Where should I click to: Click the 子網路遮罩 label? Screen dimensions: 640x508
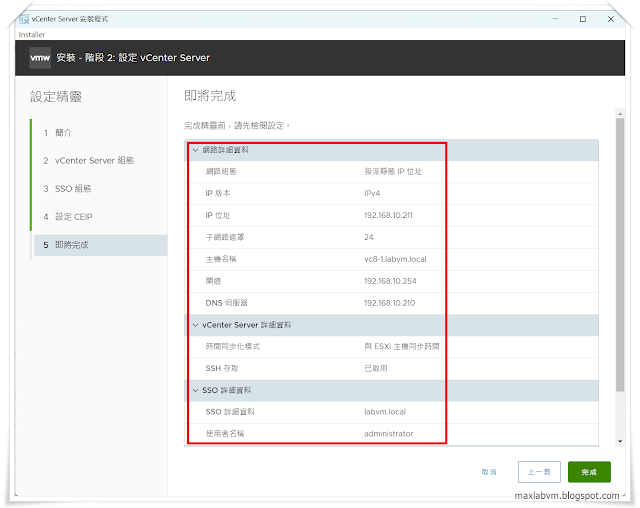(225, 237)
